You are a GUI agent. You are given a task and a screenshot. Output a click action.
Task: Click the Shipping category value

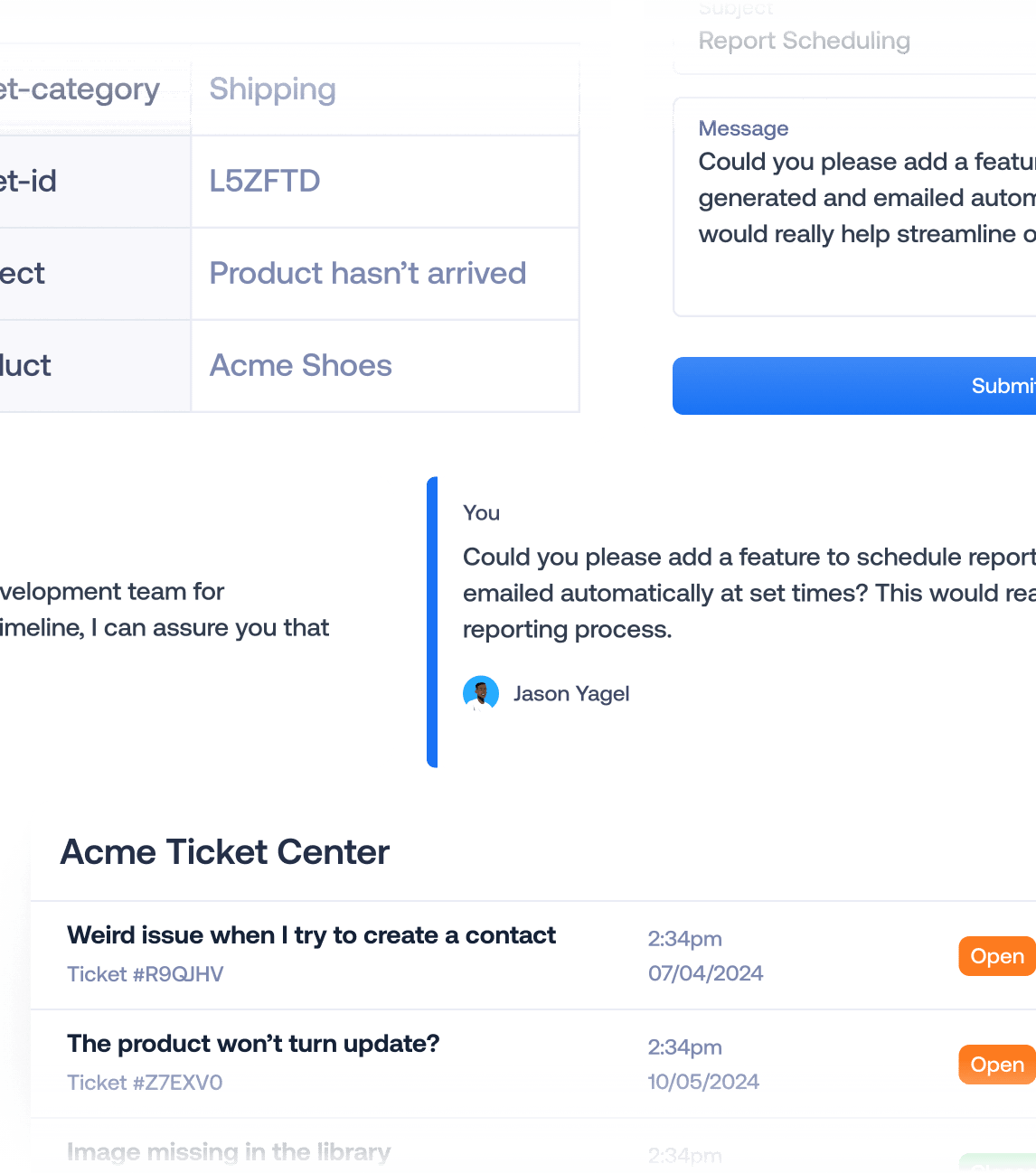[x=272, y=89]
